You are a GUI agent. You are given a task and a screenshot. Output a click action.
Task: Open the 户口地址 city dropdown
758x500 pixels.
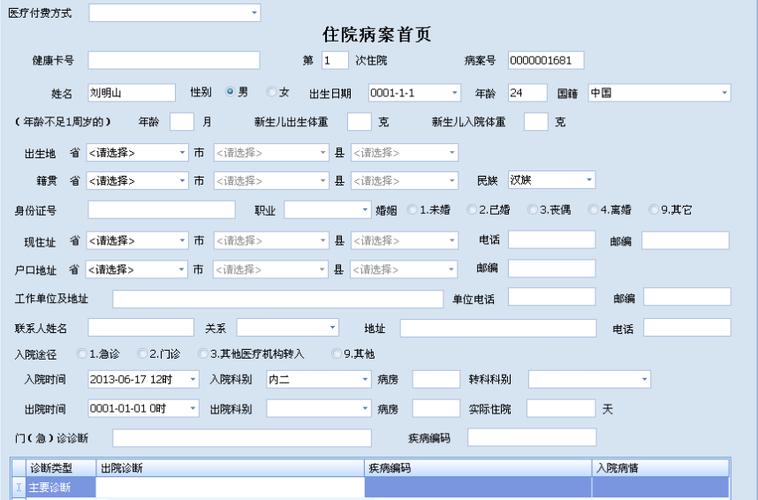coord(322,269)
